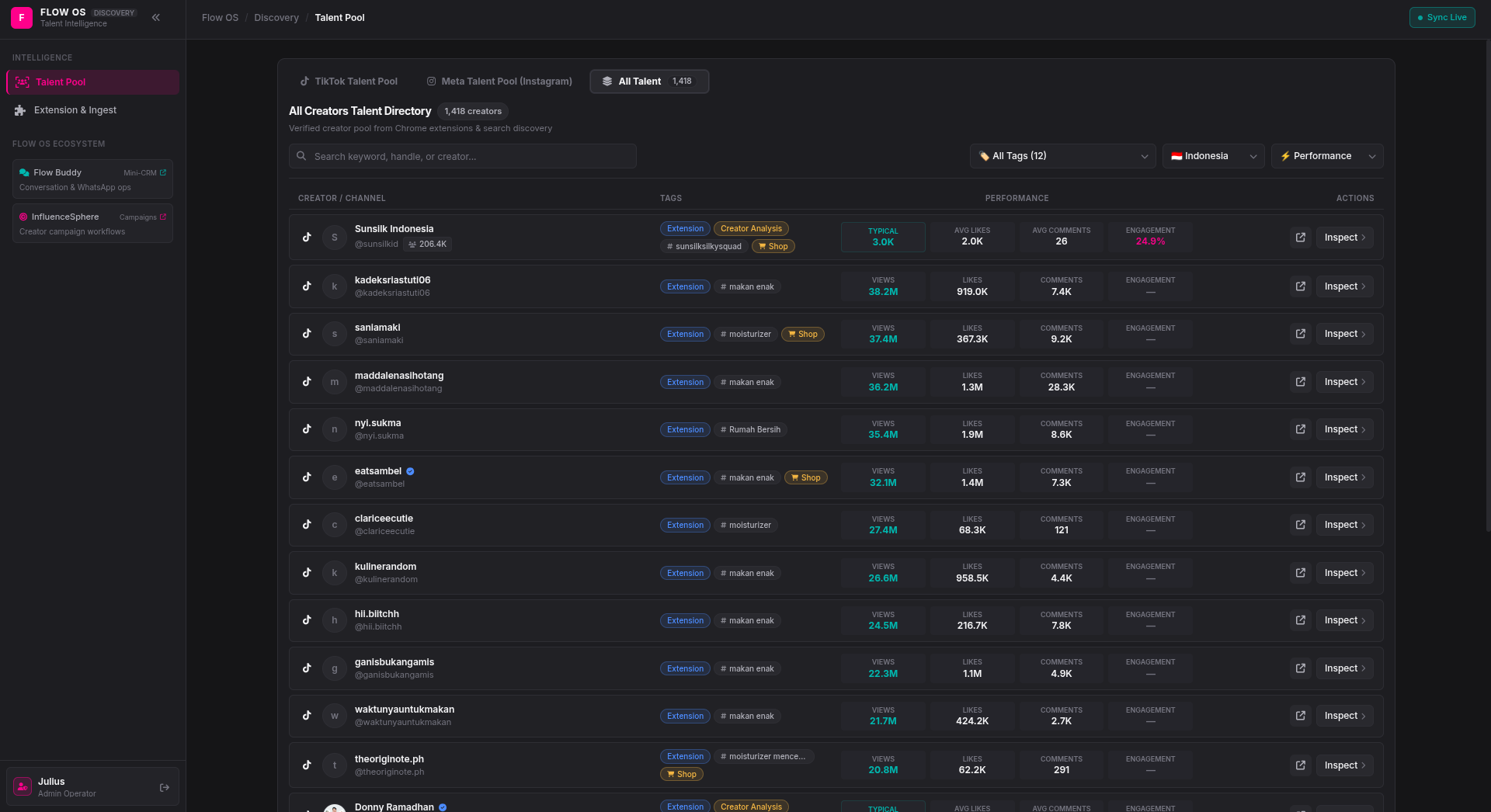1491x812 pixels.
Task: Click the Rumah Bersih tag
Action: pos(750,430)
